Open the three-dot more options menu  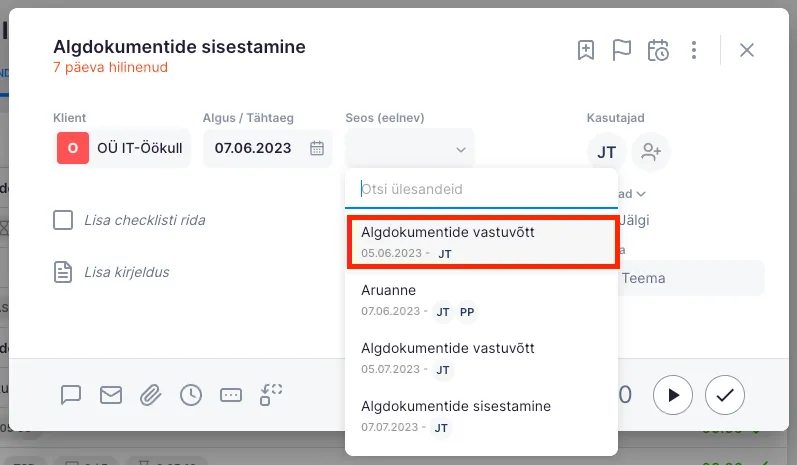694,50
